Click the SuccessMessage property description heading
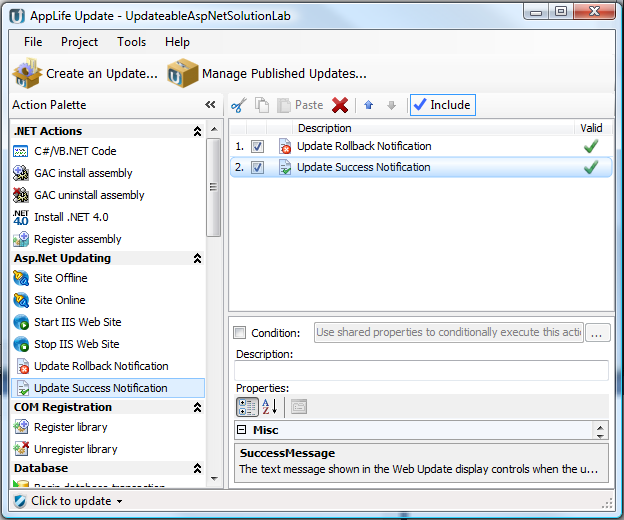Viewport: 624px width, 520px height. pyautogui.click(x=287, y=453)
